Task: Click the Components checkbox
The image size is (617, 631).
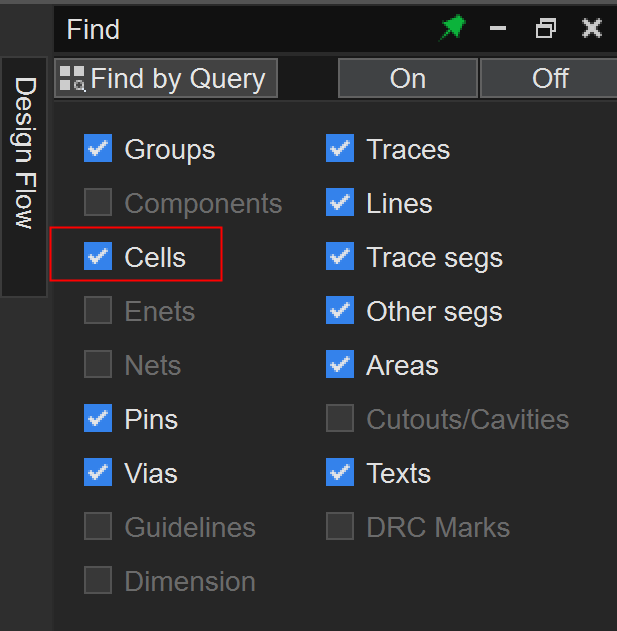Action: [x=98, y=203]
